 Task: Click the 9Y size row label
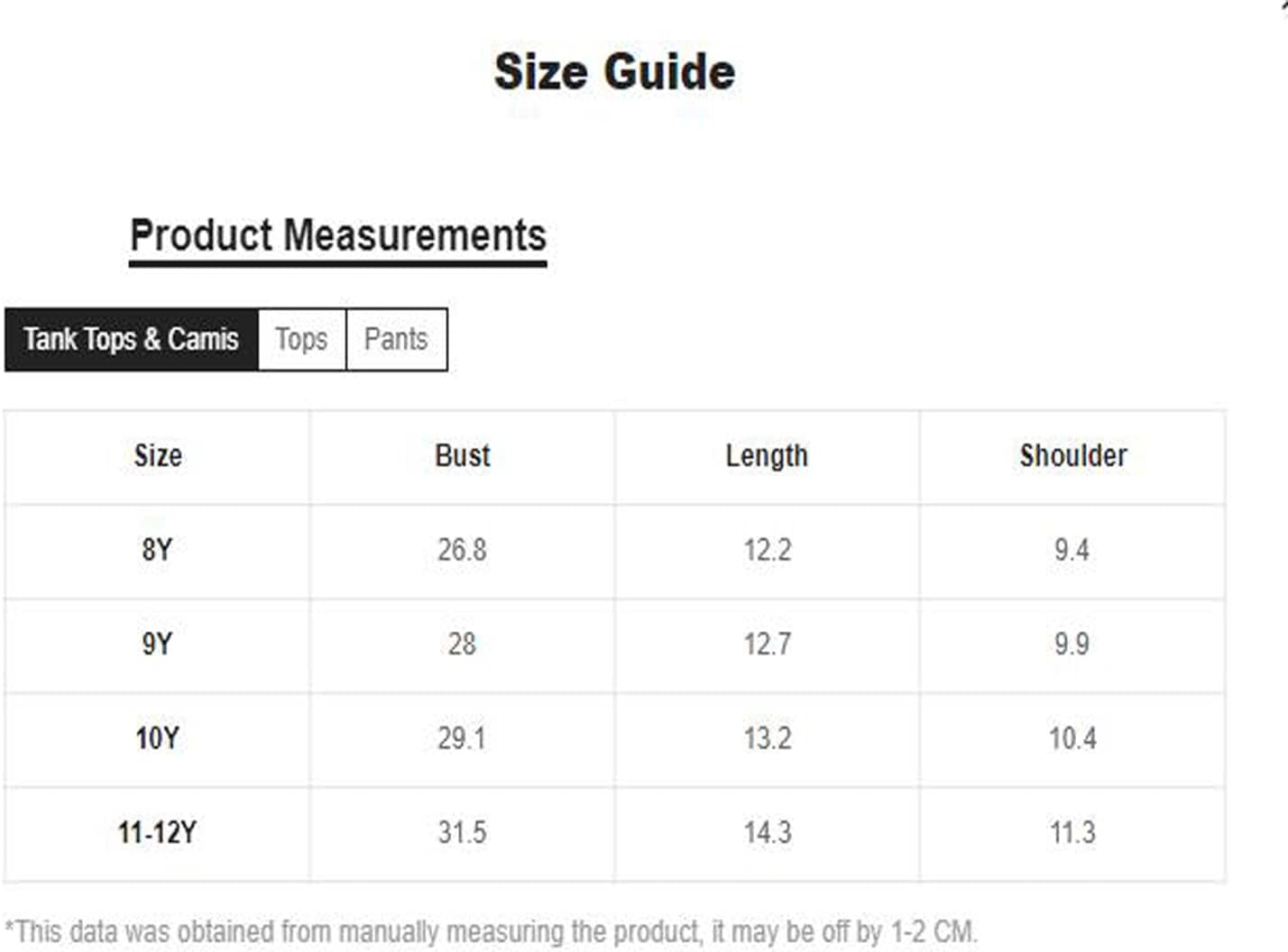pos(157,645)
